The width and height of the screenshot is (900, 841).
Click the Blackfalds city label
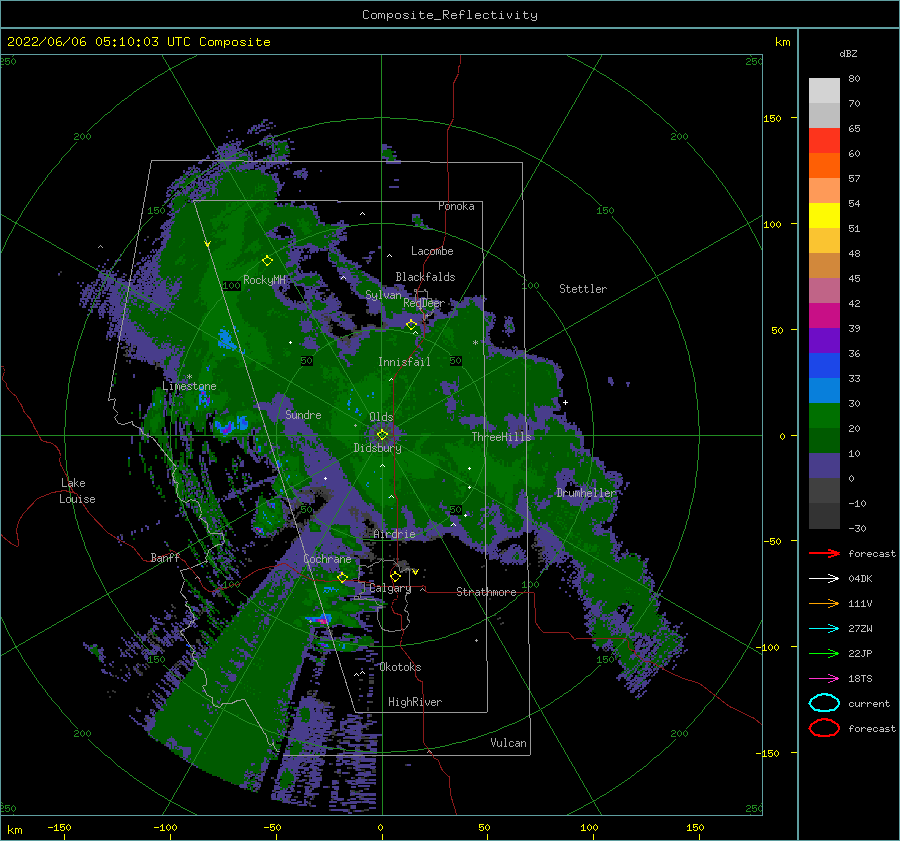pyautogui.click(x=425, y=277)
